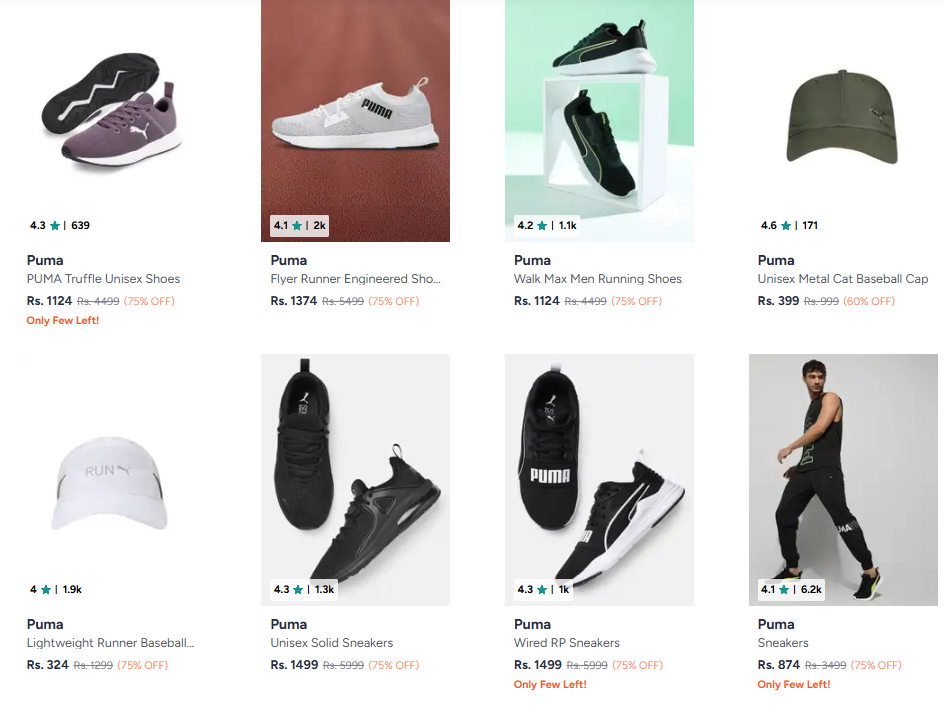Click the Wired RP Sneakers product image

coord(599,470)
